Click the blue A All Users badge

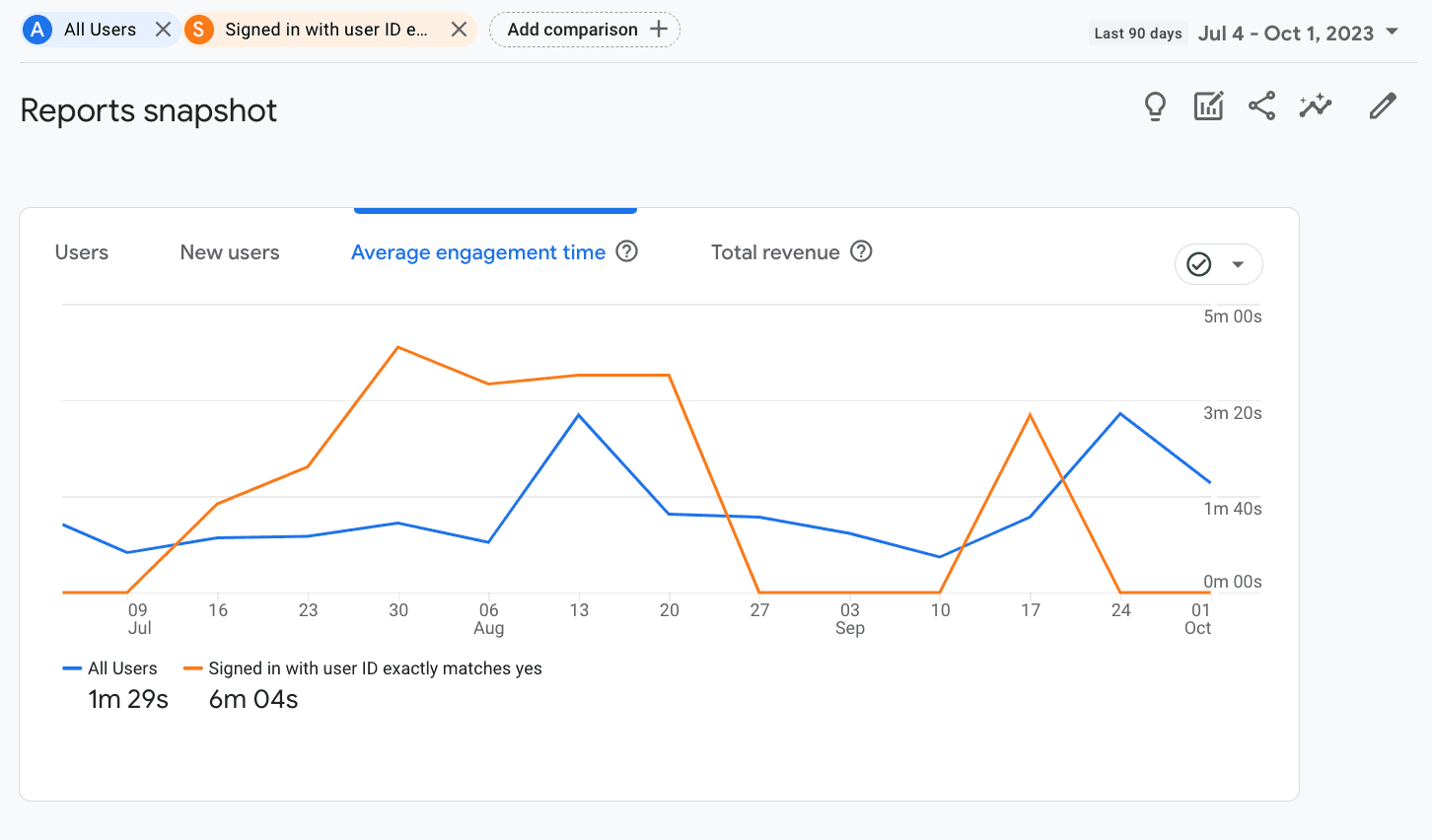click(37, 30)
